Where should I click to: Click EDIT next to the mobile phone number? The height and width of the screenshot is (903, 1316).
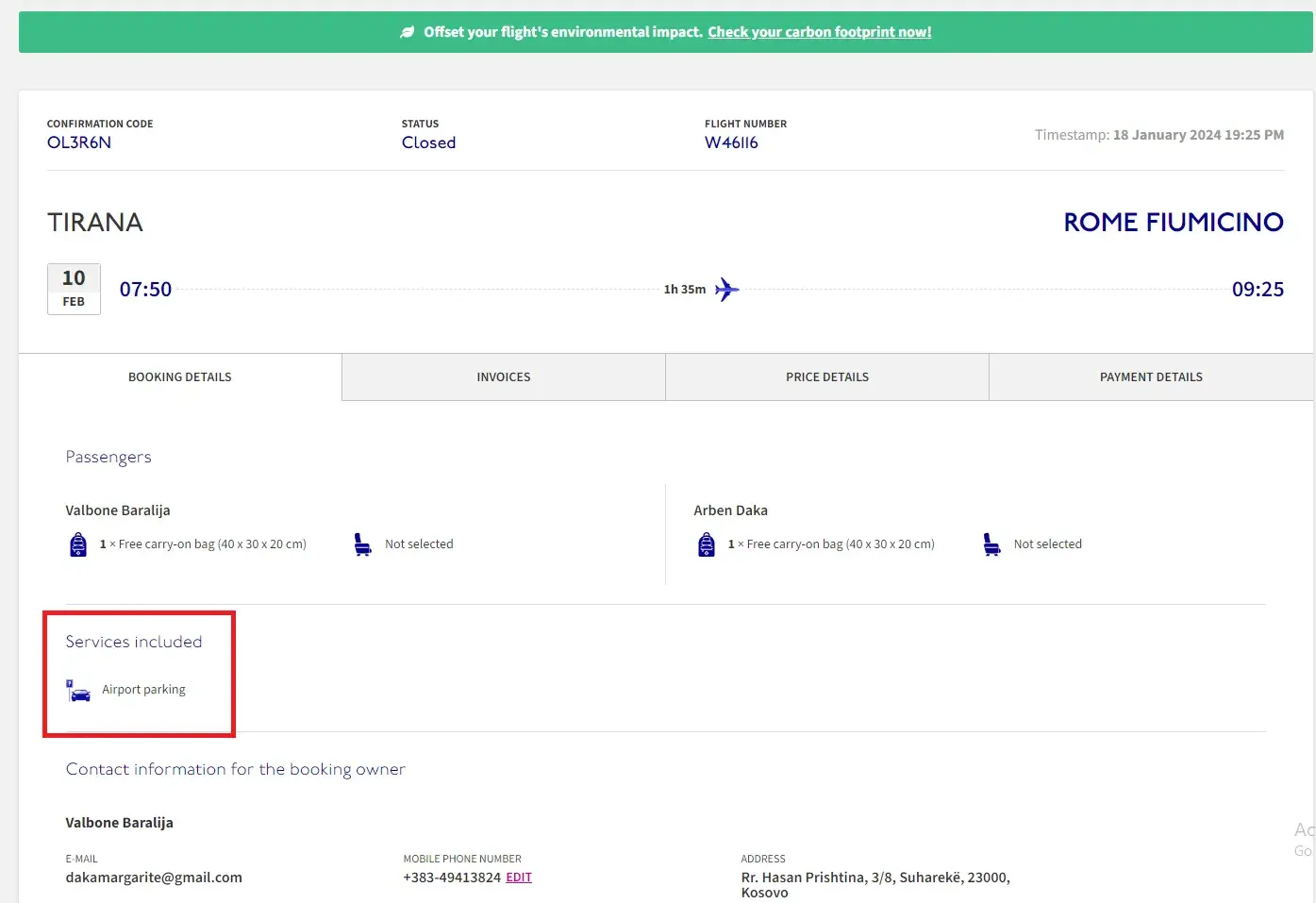(x=519, y=878)
